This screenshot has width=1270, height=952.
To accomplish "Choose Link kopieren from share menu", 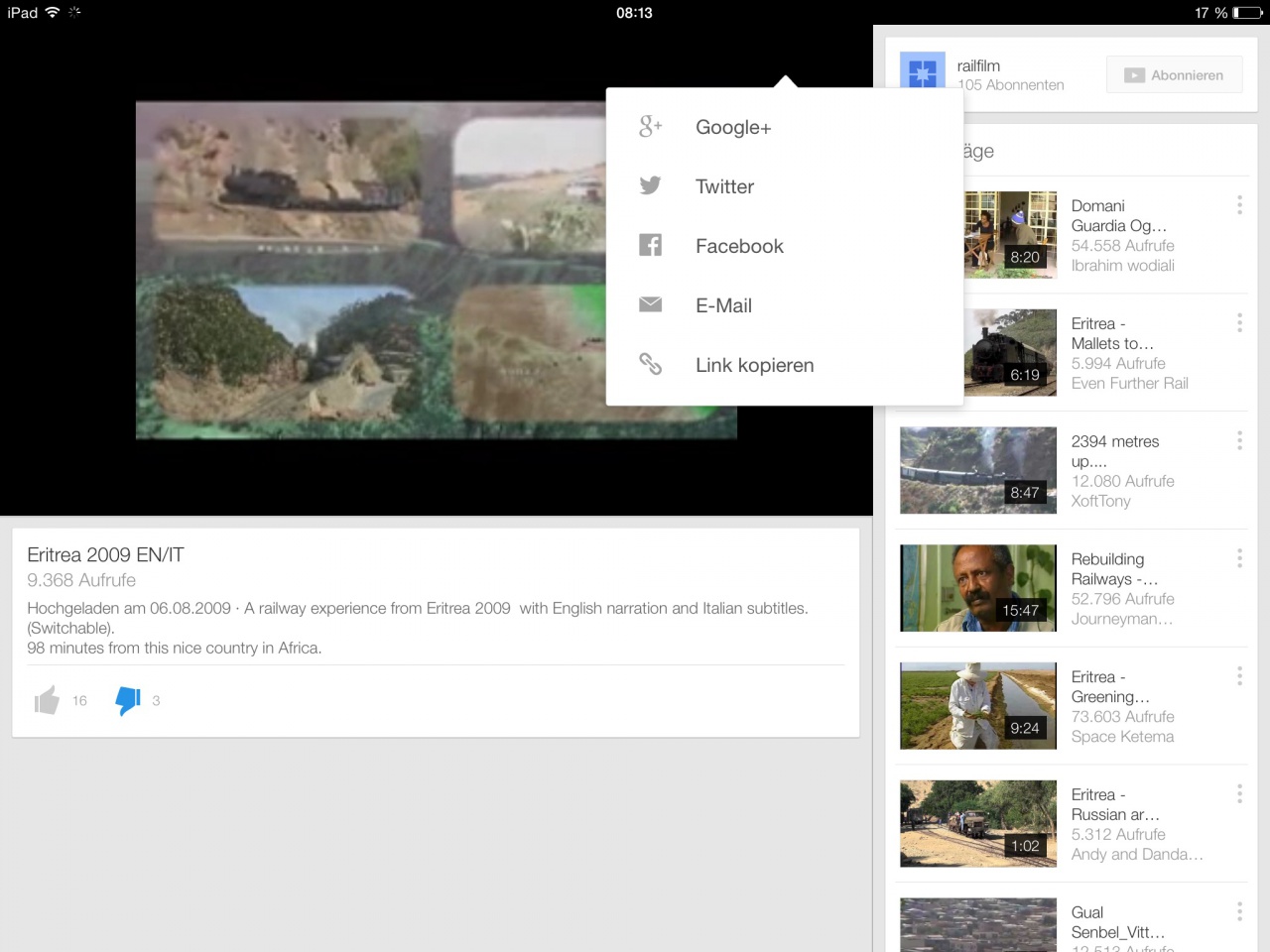I will [754, 365].
